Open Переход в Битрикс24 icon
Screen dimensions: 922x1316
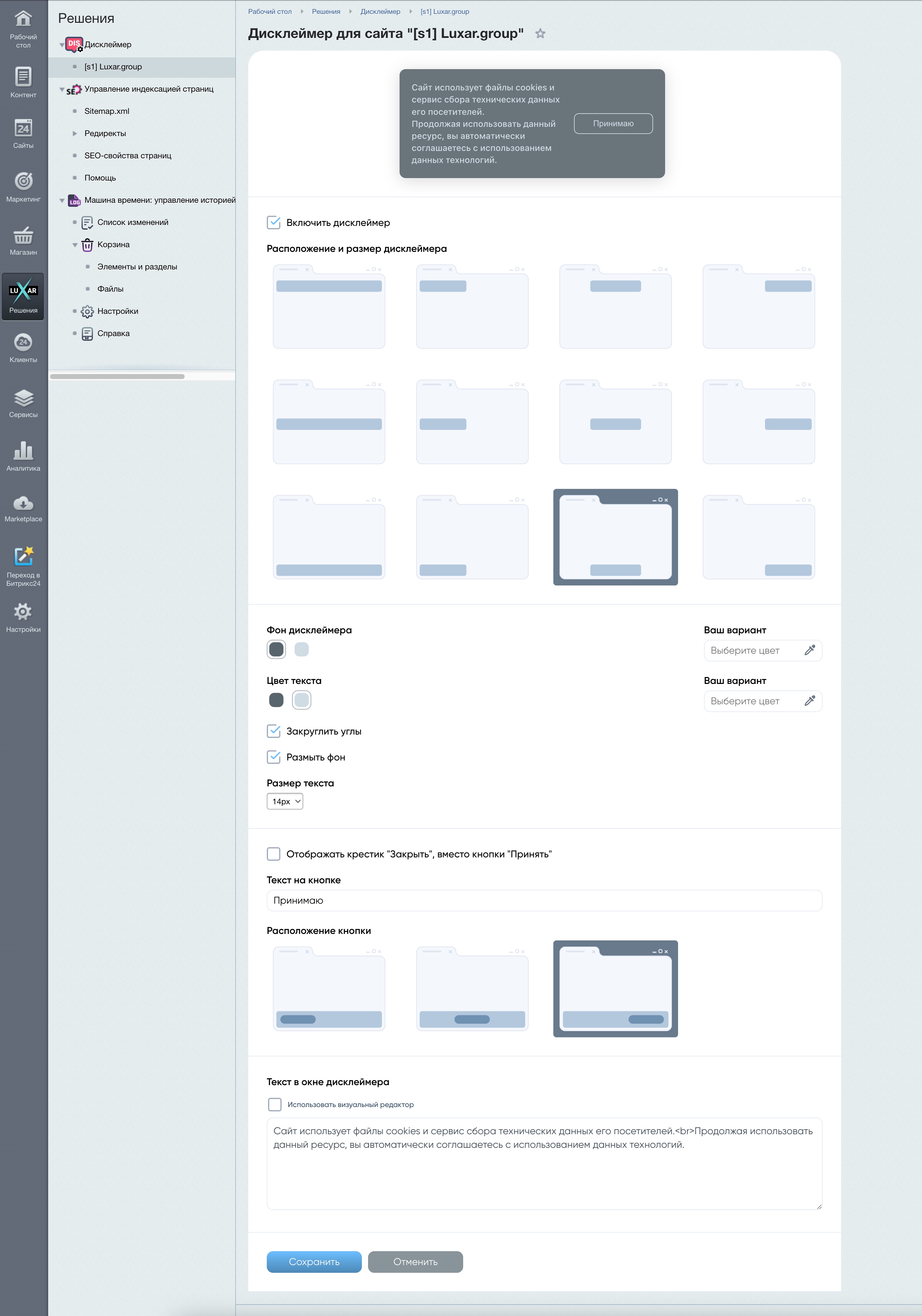[x=23, y=556]
